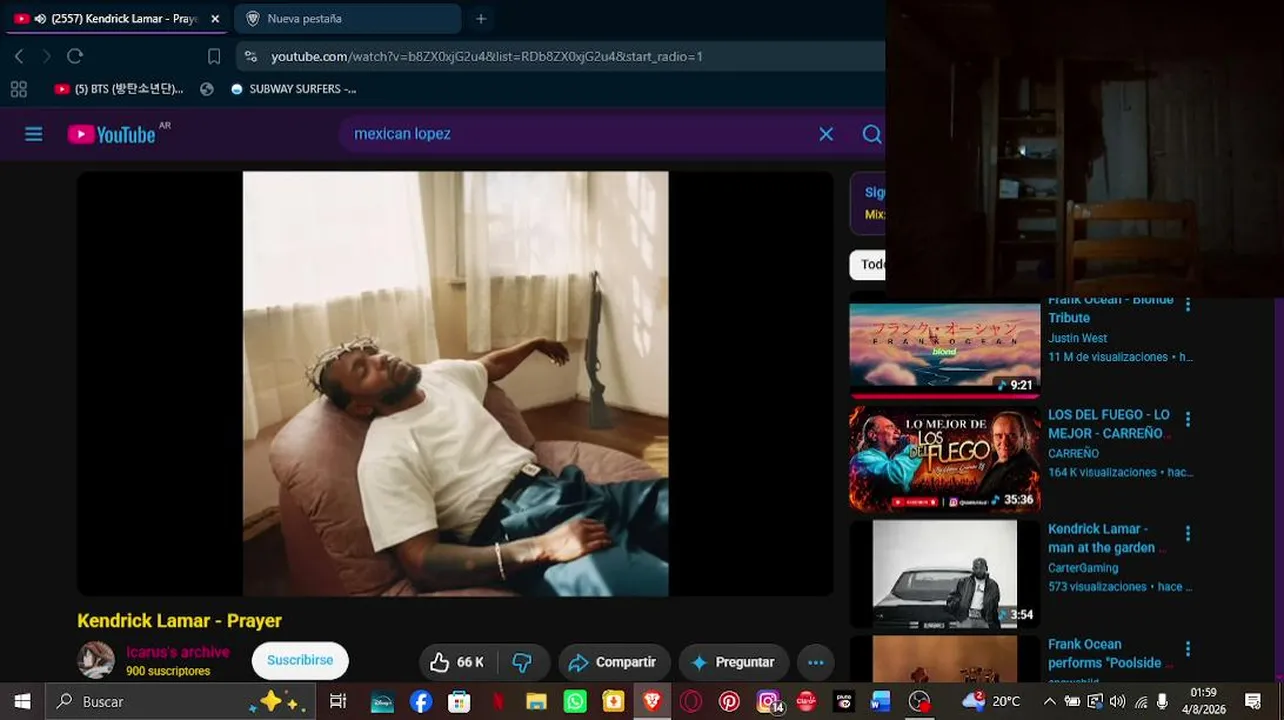Viewport: 1284px width, 720px height.
Task: Open the YouTube hamburger guide menu
Action: click(34, 134)
